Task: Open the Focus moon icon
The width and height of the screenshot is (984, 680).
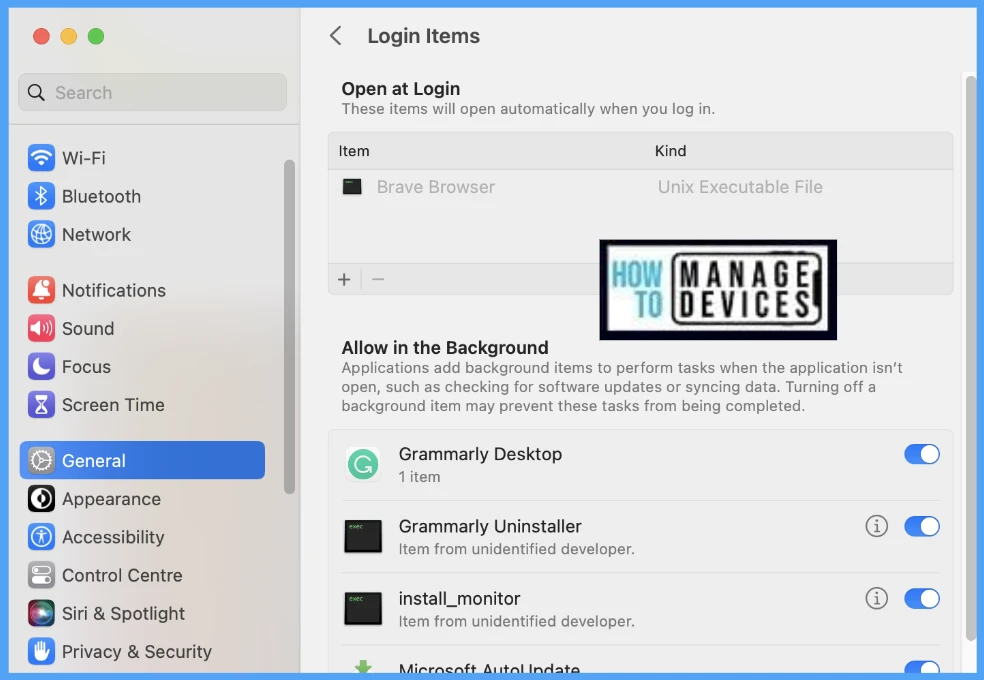Action: tap(41, 367)
